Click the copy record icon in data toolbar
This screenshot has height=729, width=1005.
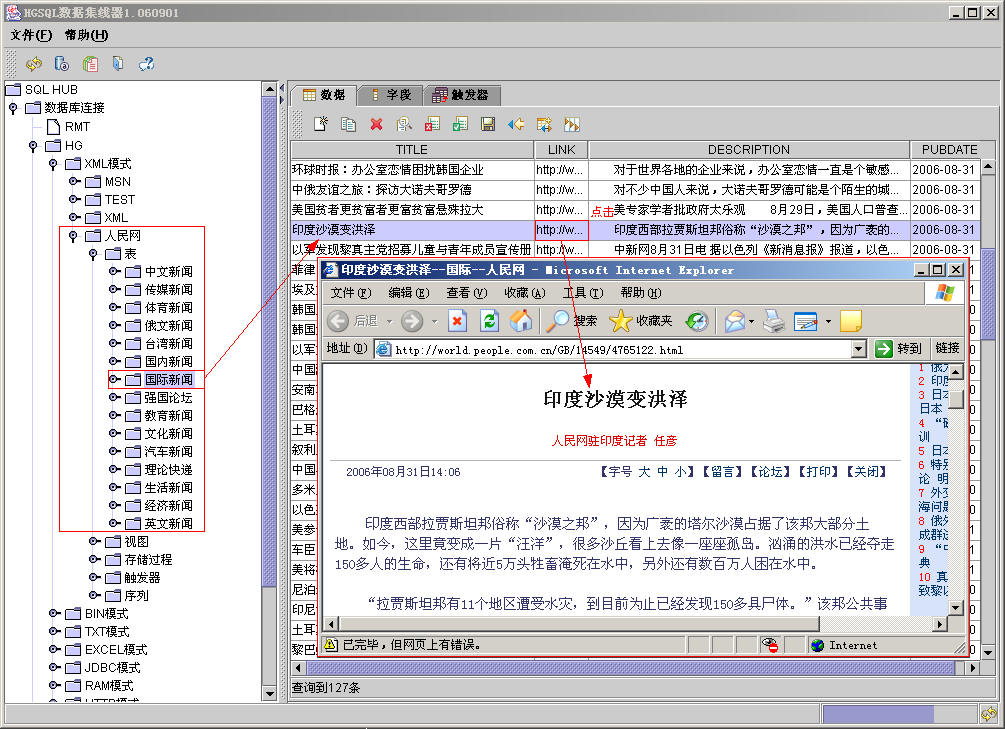point(349,124)
